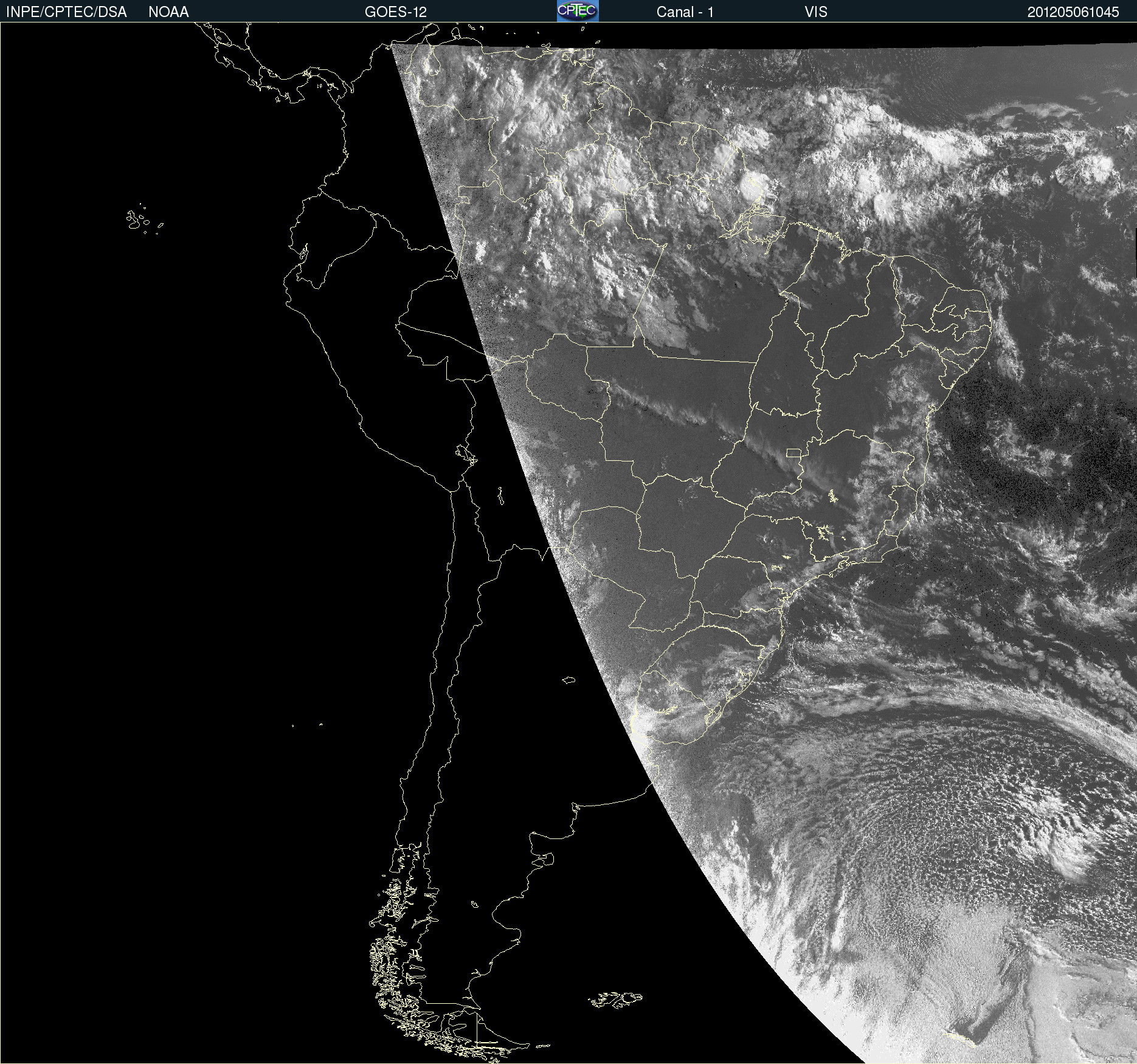The image size is (1137, 1064).
Task: Click the VIS channel label
Action: 816,12
